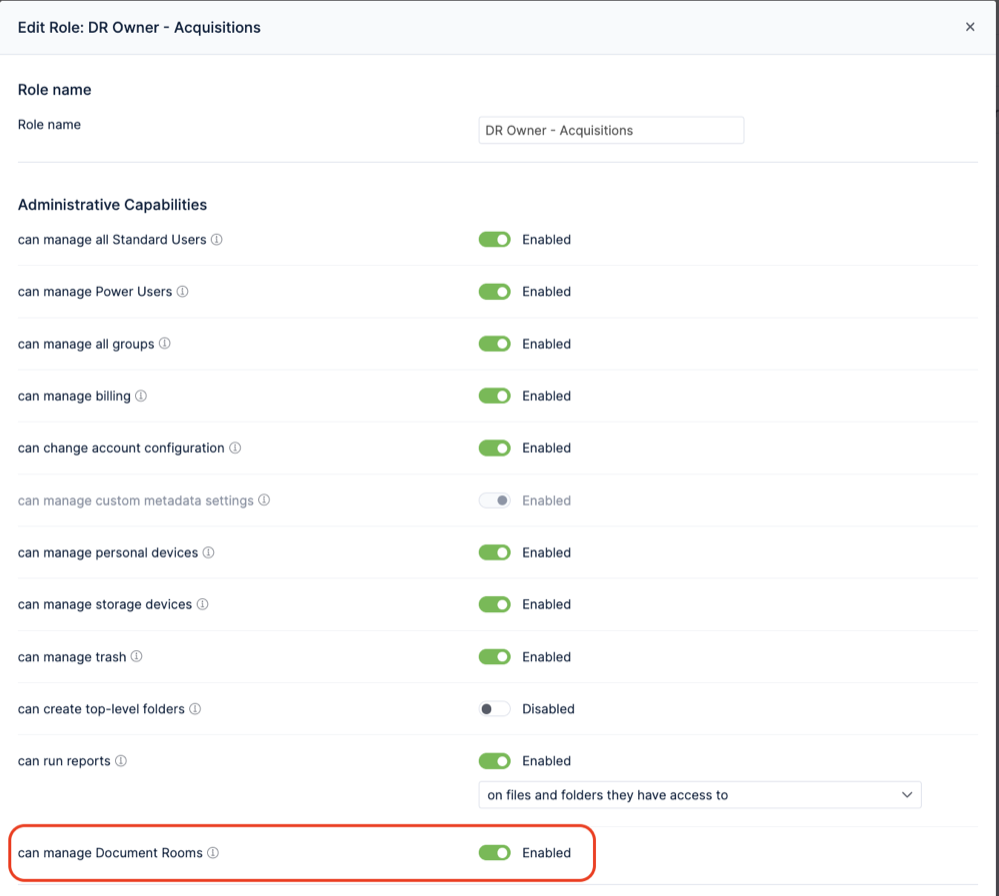Click info icon for manage personal devices
The width and height of the screenshot is (999, 896).
click(x=208, y=553)
